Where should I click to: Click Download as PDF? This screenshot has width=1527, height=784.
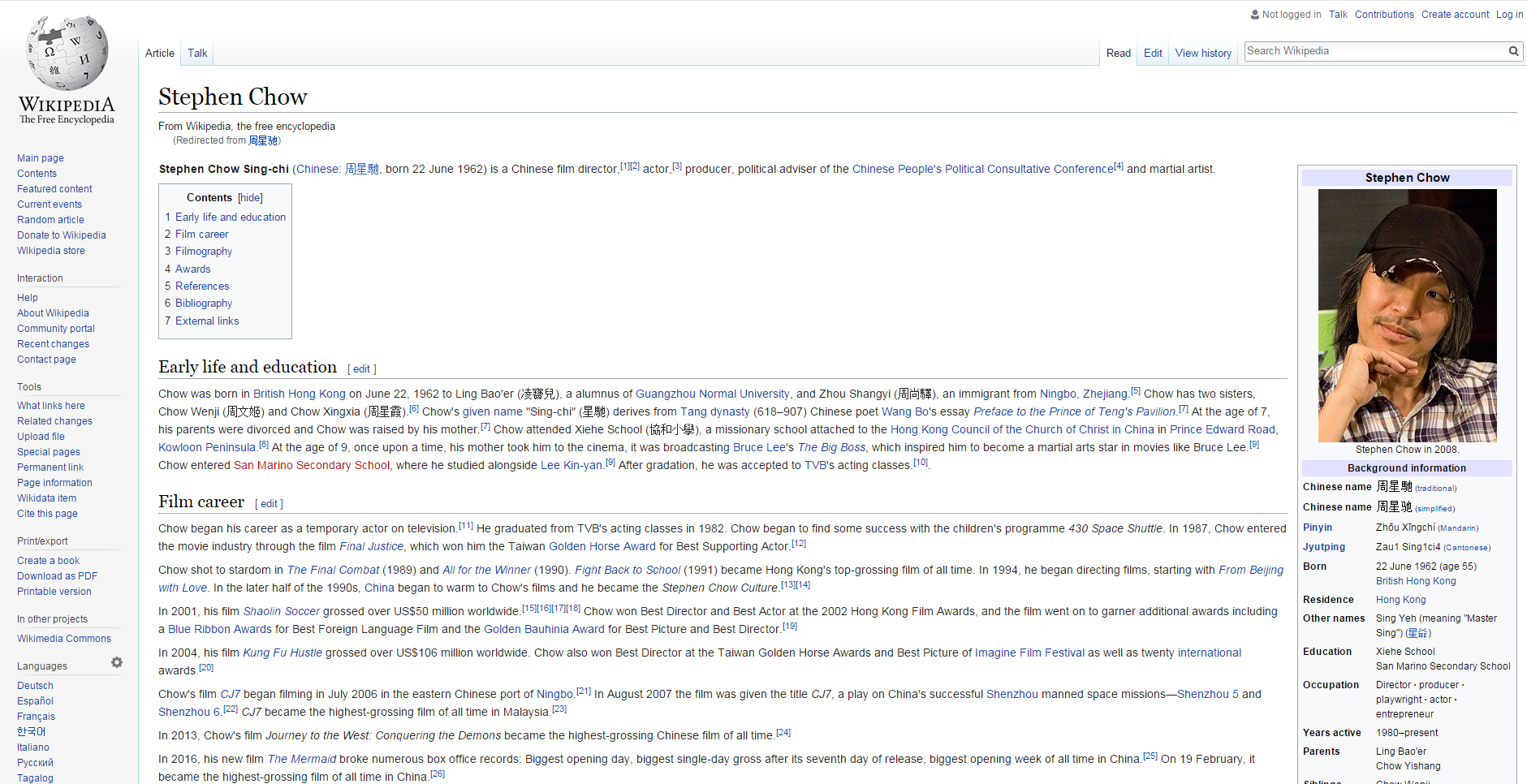[x=57, y=576]
